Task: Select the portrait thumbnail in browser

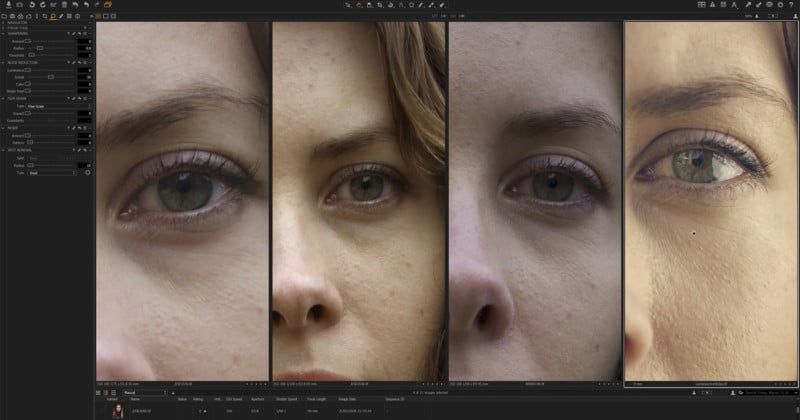Action: (x=118, y=410)
